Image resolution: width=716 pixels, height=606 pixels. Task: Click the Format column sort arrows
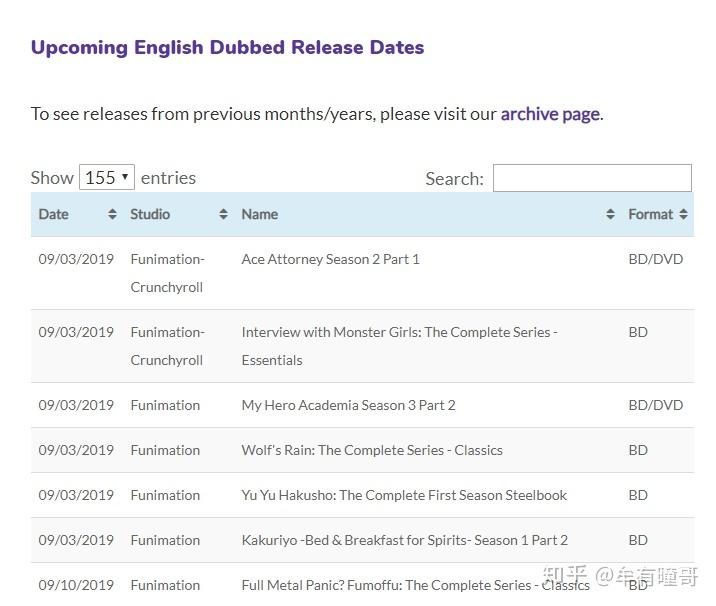(683, 214)
